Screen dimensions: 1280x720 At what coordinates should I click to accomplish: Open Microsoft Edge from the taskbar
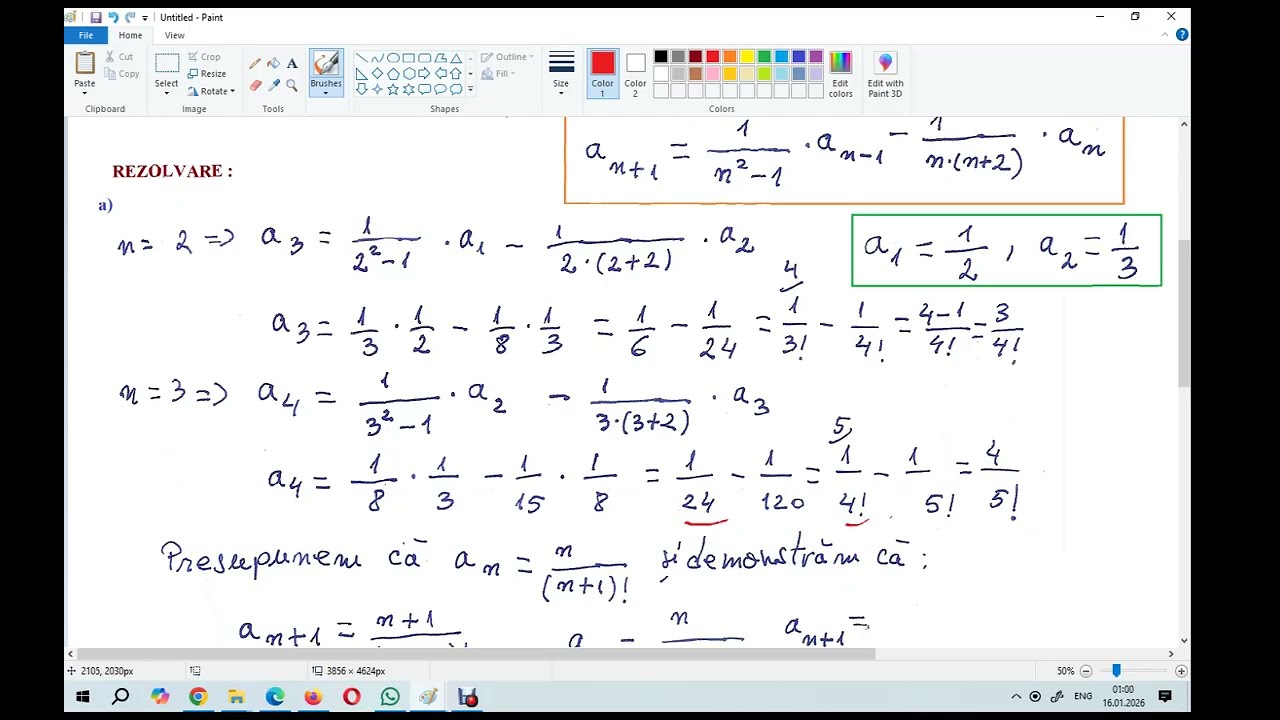pyautogui.click(x=275, y=697)
